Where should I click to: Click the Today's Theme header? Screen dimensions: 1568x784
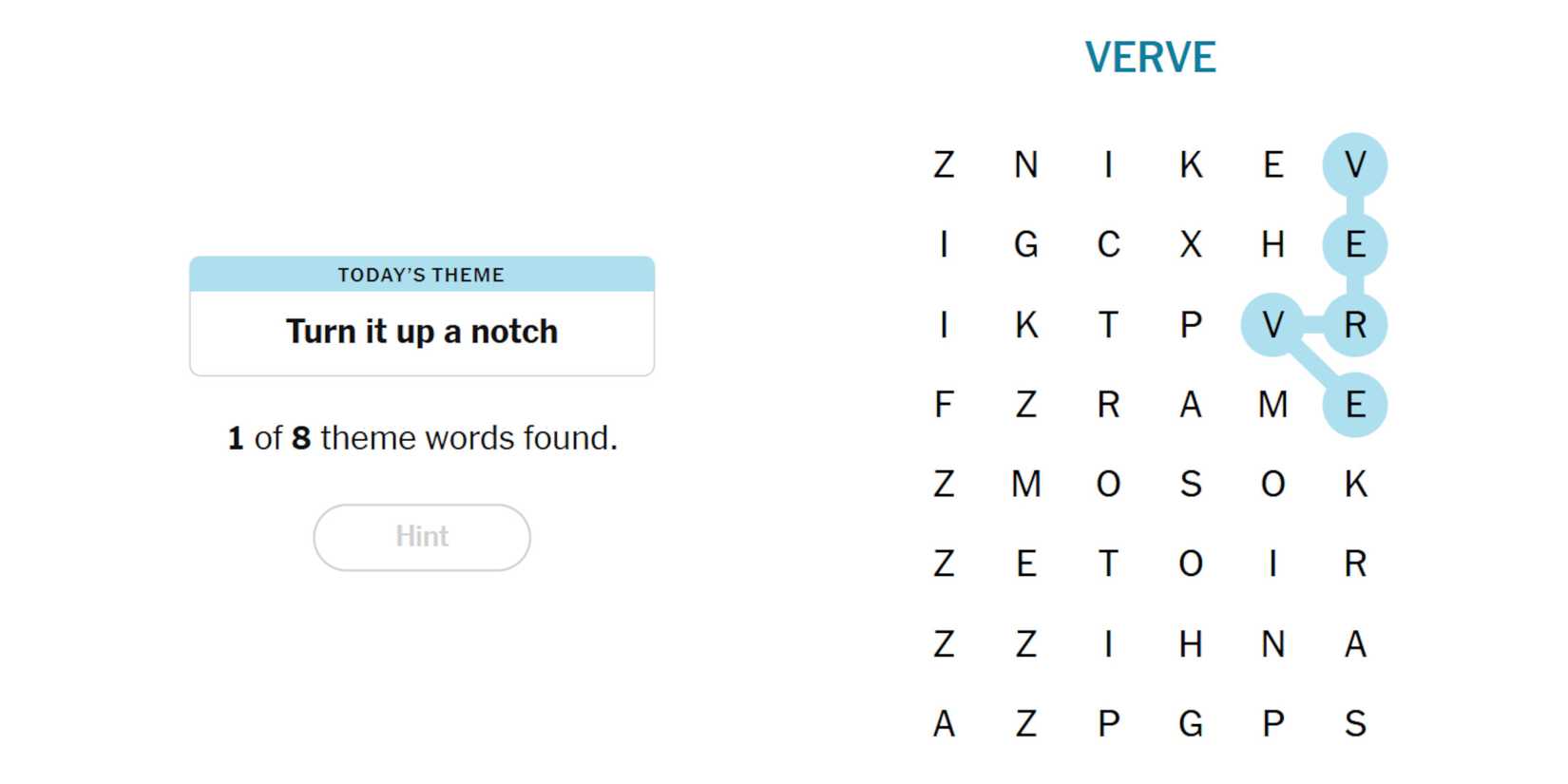(421, 275)
